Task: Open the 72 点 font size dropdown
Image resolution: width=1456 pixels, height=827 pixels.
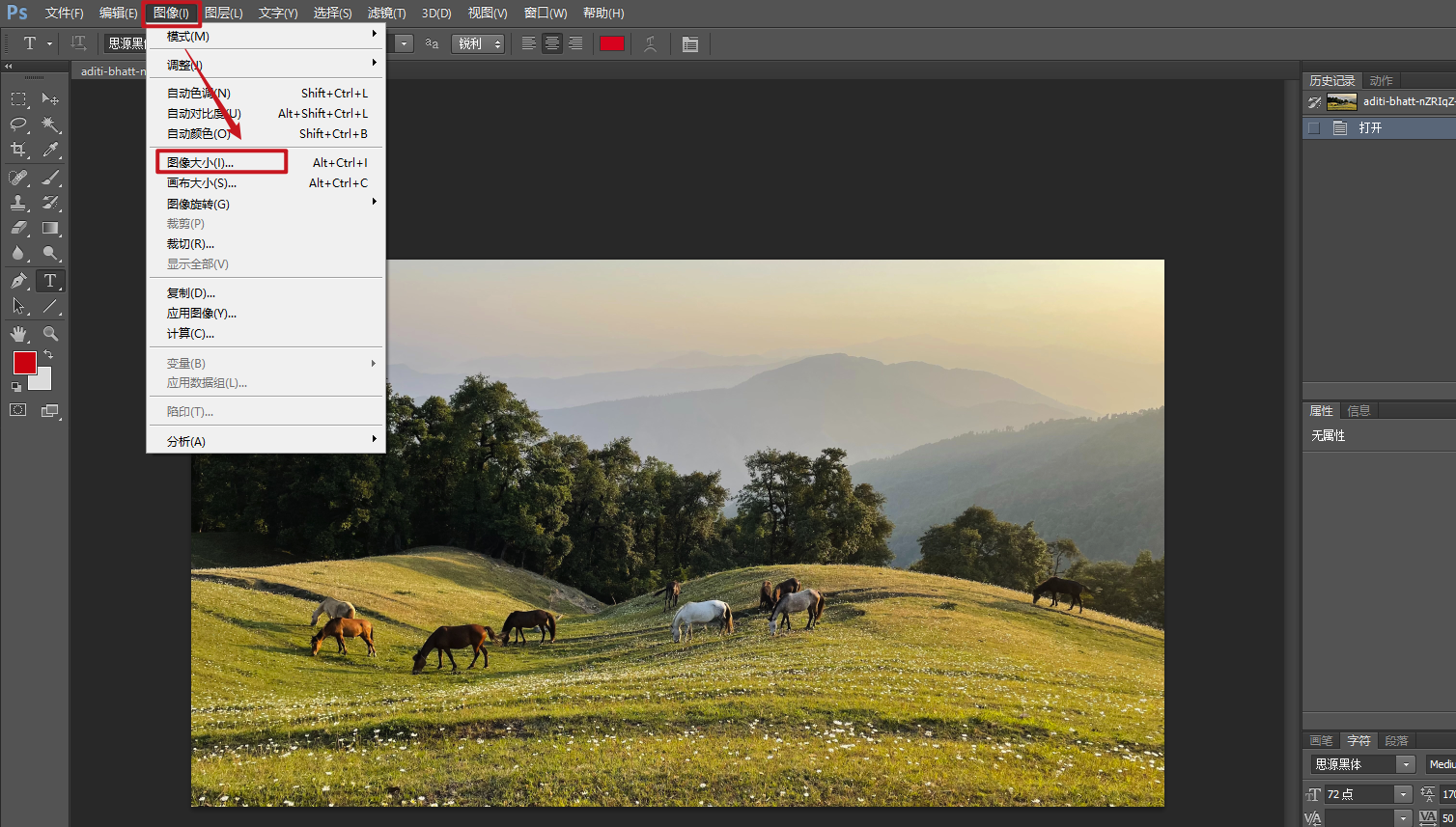Action: (1403, 794)
